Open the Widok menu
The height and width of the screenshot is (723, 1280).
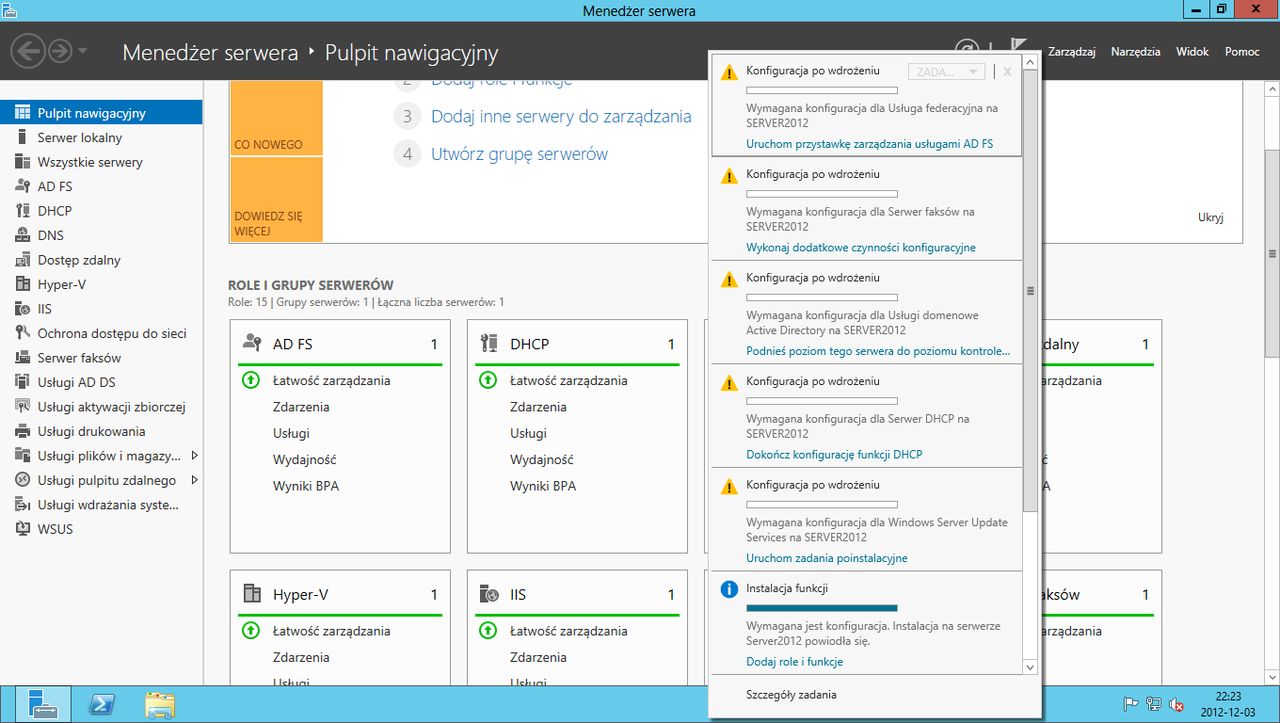[x=1192, y=51]
